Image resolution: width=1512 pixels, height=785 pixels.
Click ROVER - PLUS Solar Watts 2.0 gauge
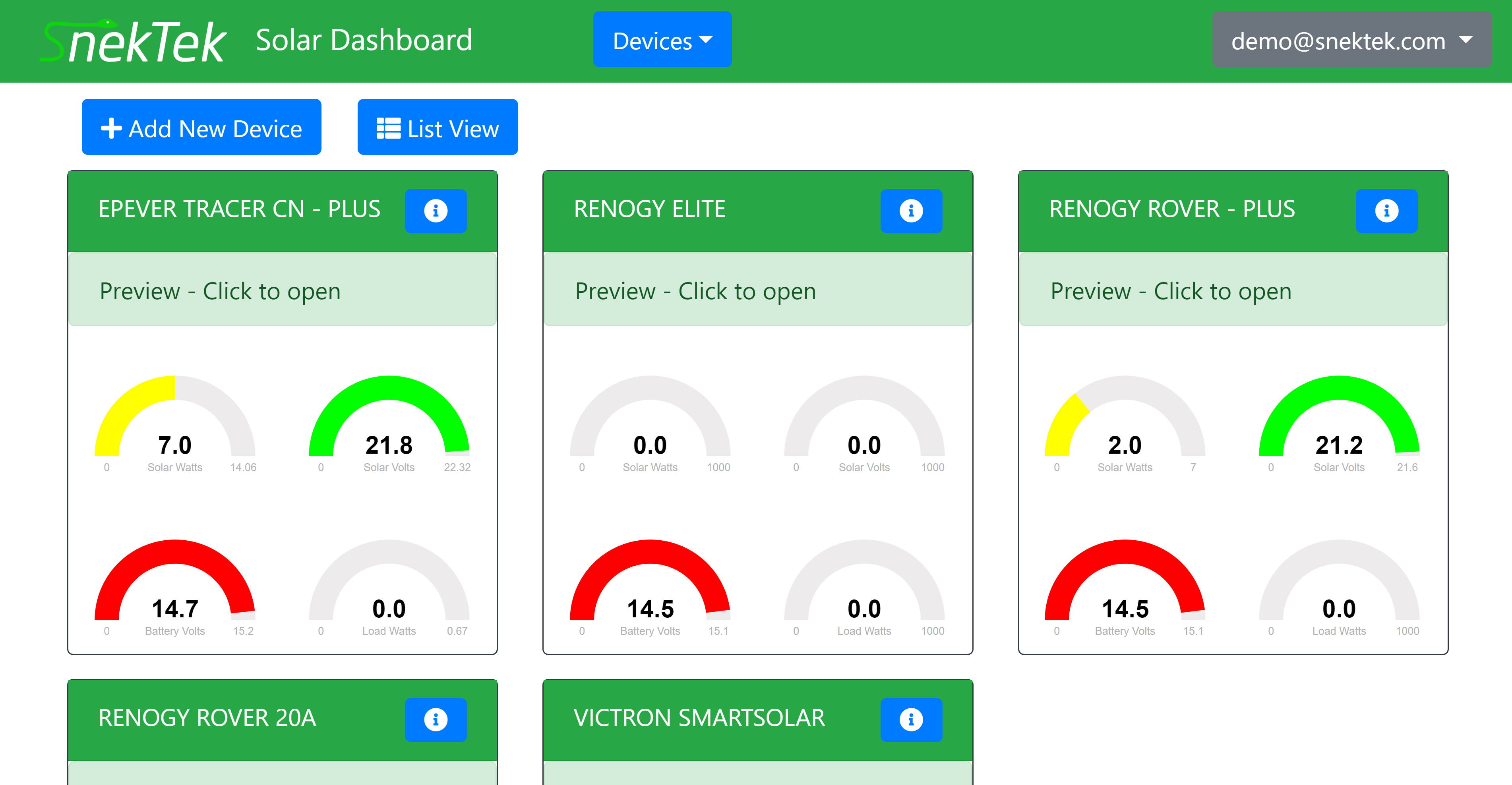point(1125,424)
